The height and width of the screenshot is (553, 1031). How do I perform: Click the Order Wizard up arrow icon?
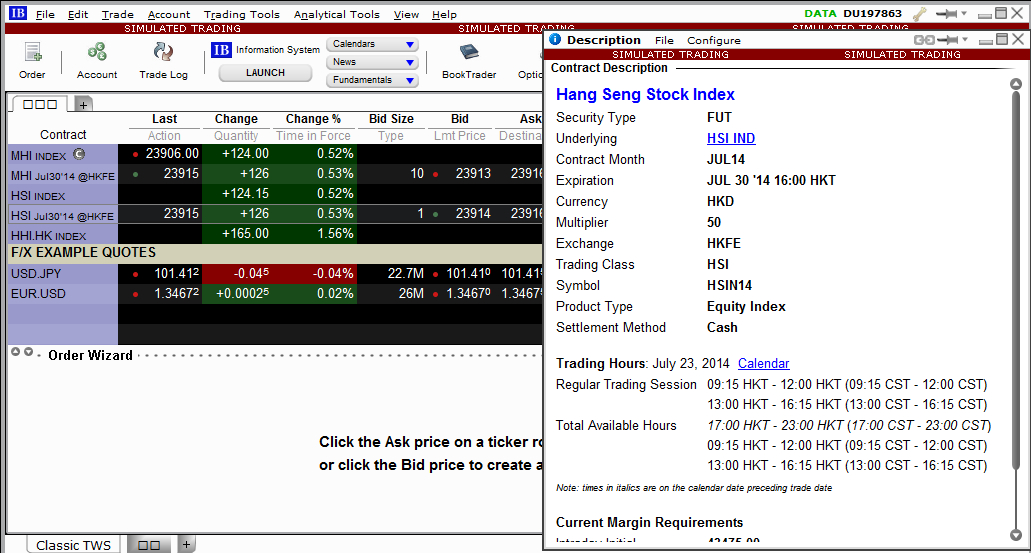pyautogui.click(x=16, y=352)
